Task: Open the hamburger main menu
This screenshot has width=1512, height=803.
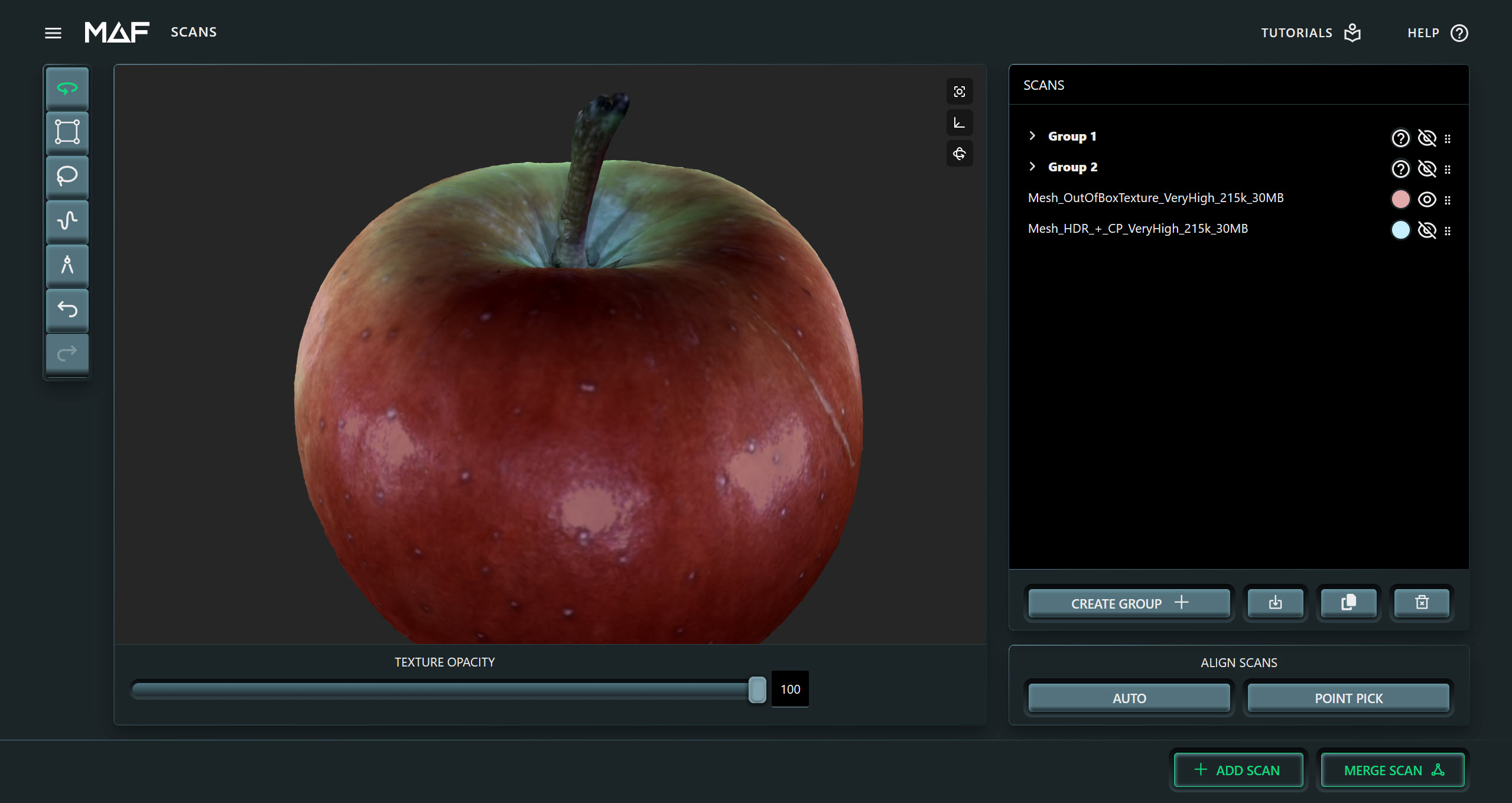Action: tap(53, 33)
